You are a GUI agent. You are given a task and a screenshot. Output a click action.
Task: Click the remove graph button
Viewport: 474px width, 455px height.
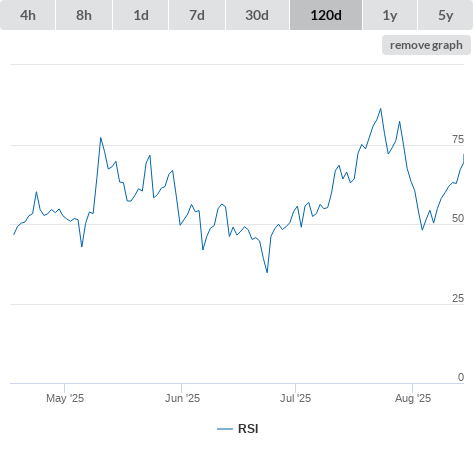426,45
